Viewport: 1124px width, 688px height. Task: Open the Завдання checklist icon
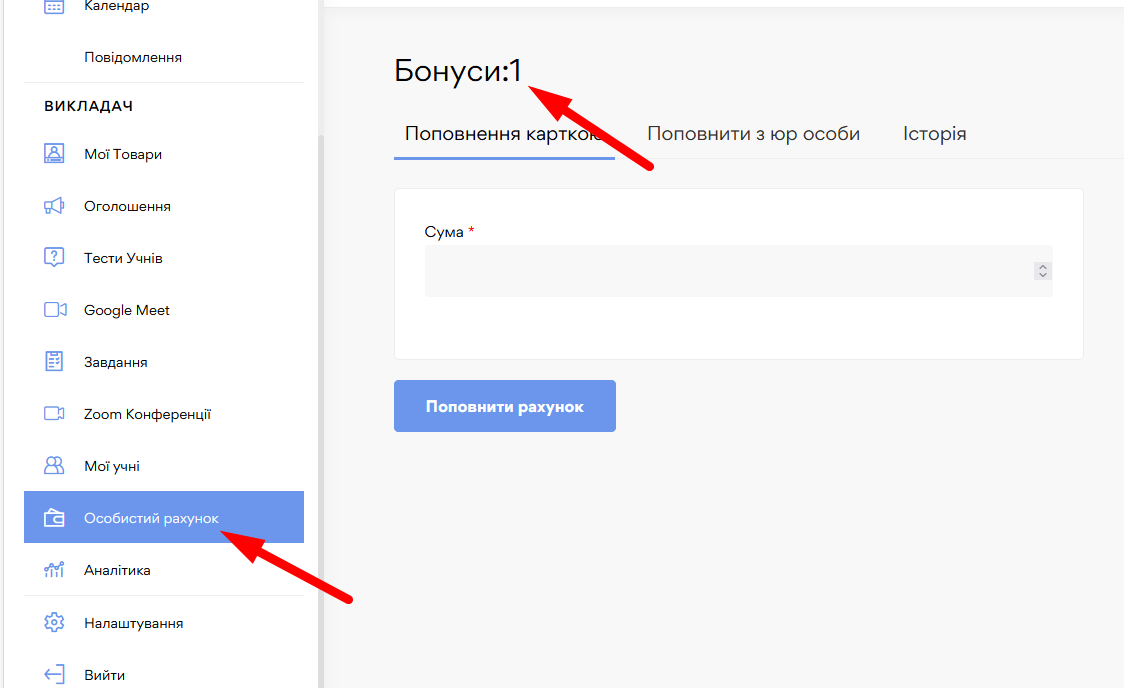[x=54, y=362]
